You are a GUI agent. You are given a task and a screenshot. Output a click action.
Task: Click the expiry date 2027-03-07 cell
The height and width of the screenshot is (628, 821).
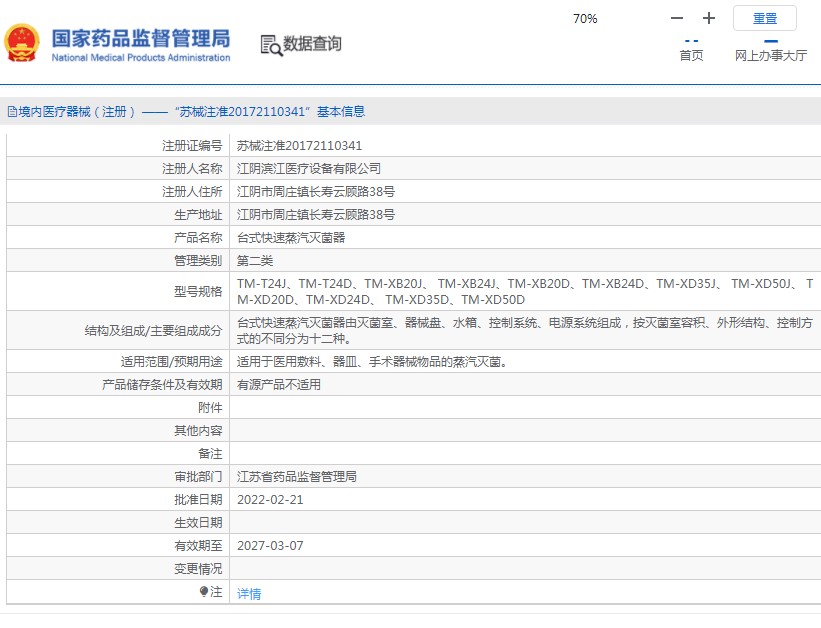269,546
